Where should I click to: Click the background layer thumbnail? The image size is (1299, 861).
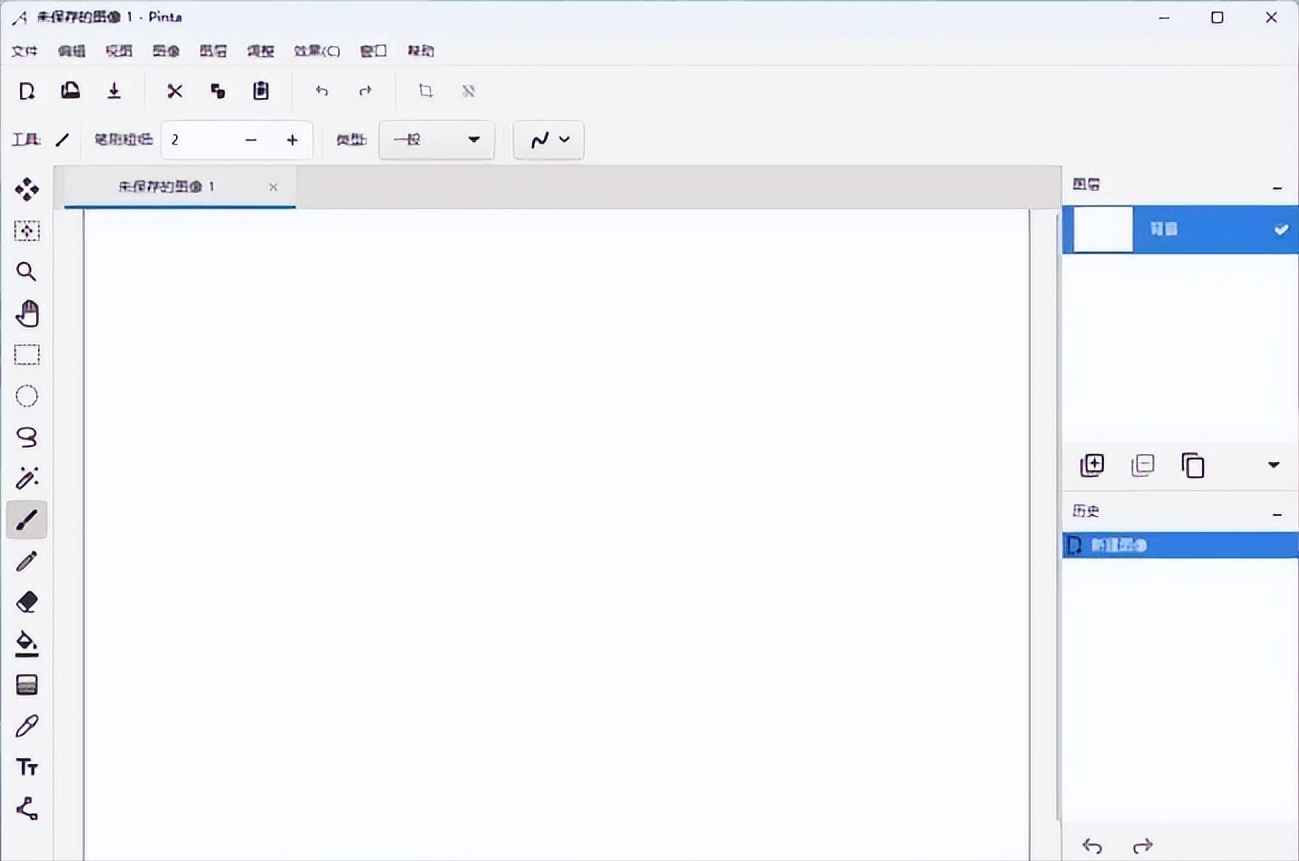click(1103, 229)
